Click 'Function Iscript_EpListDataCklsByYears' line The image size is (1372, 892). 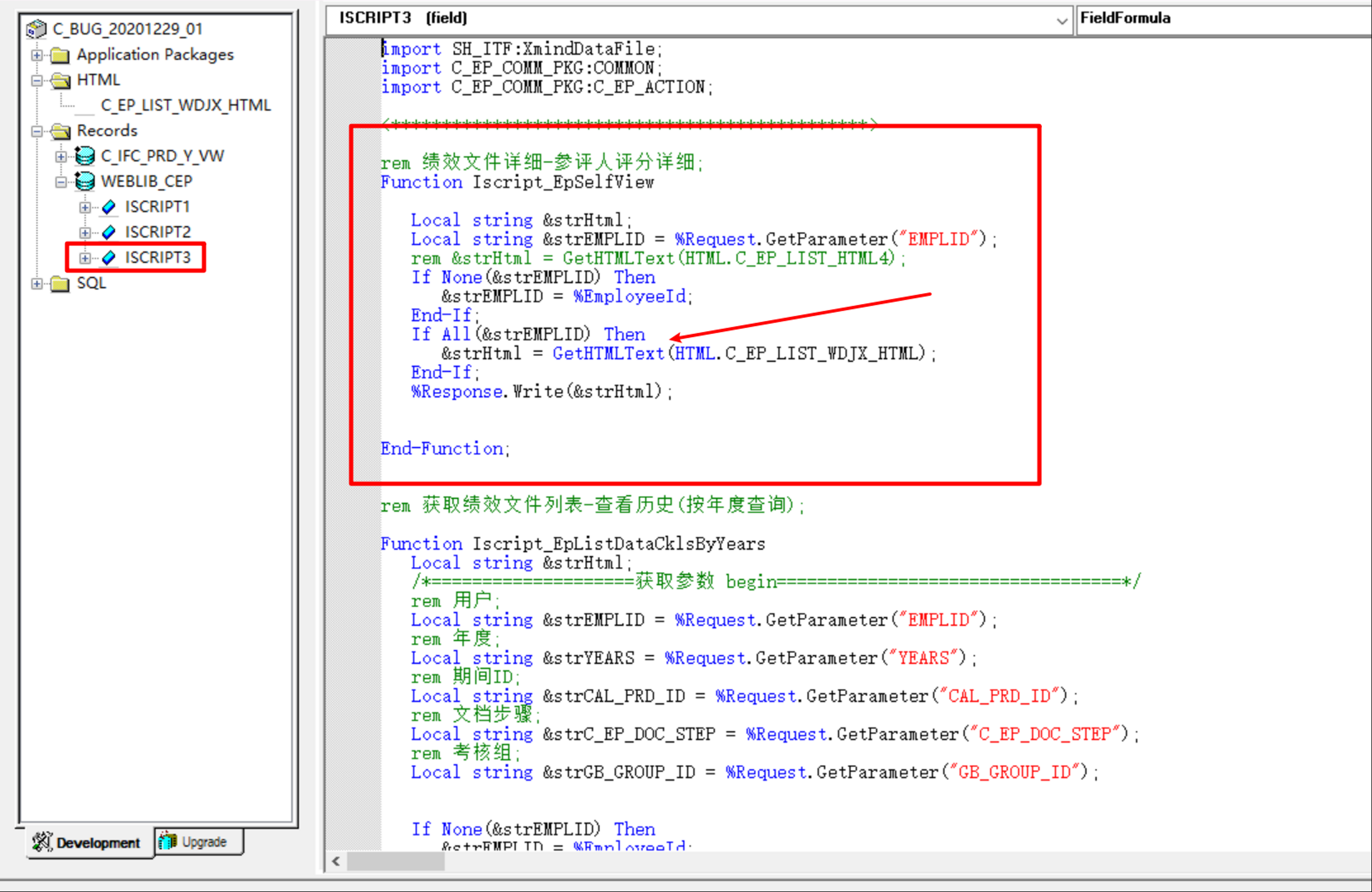click(x=573, y=544)
